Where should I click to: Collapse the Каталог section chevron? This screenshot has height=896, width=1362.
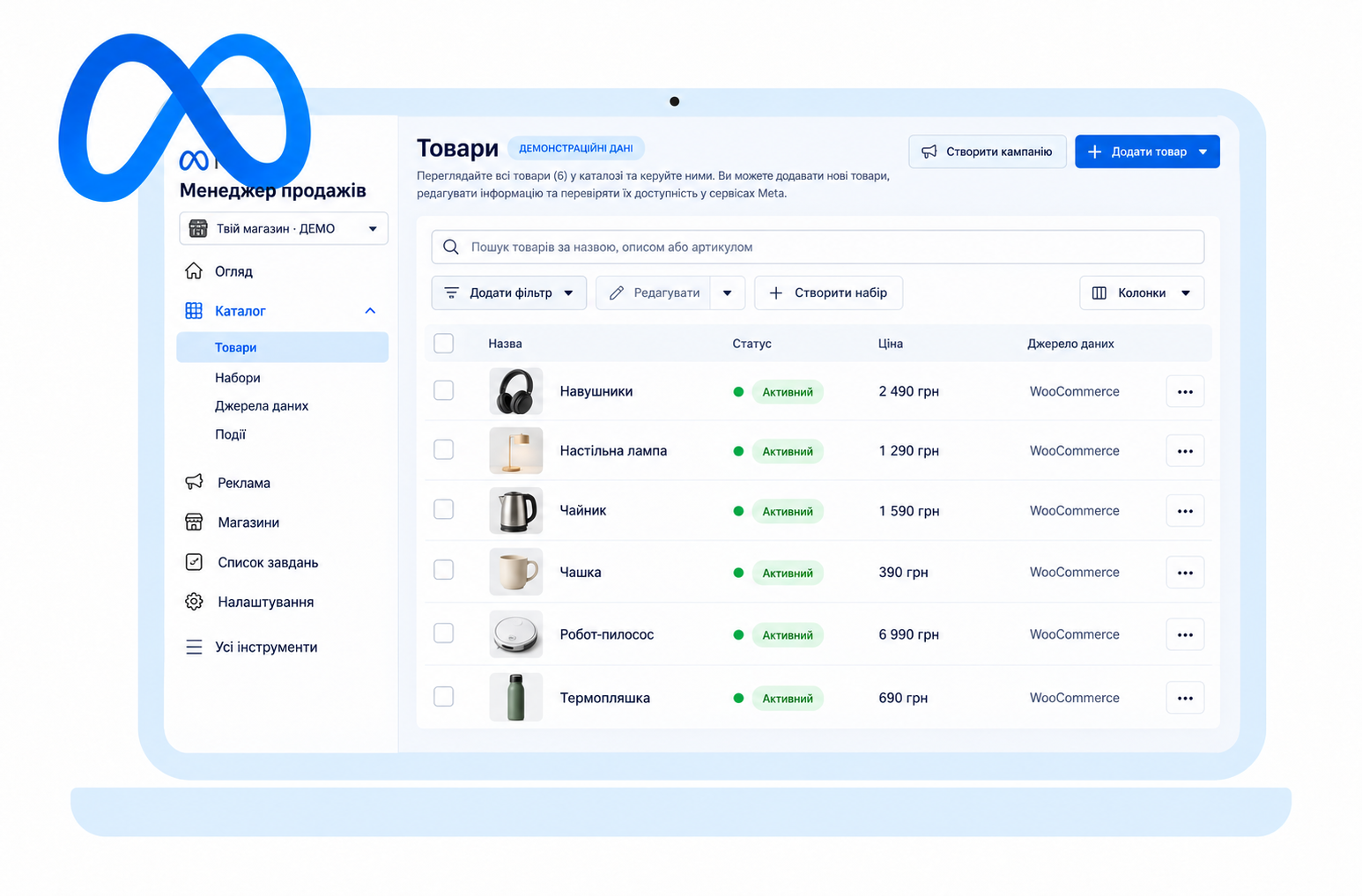tap(370, 310)
